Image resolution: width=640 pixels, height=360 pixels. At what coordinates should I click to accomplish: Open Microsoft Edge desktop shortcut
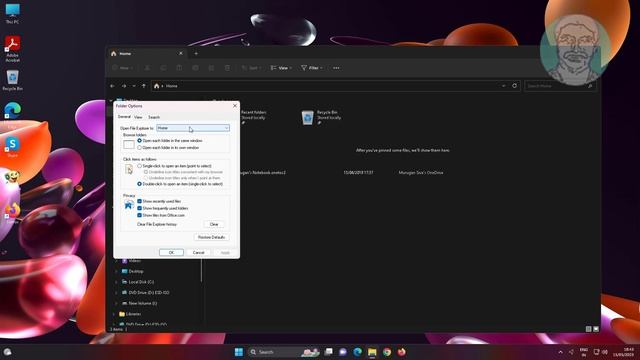point(12,113)
